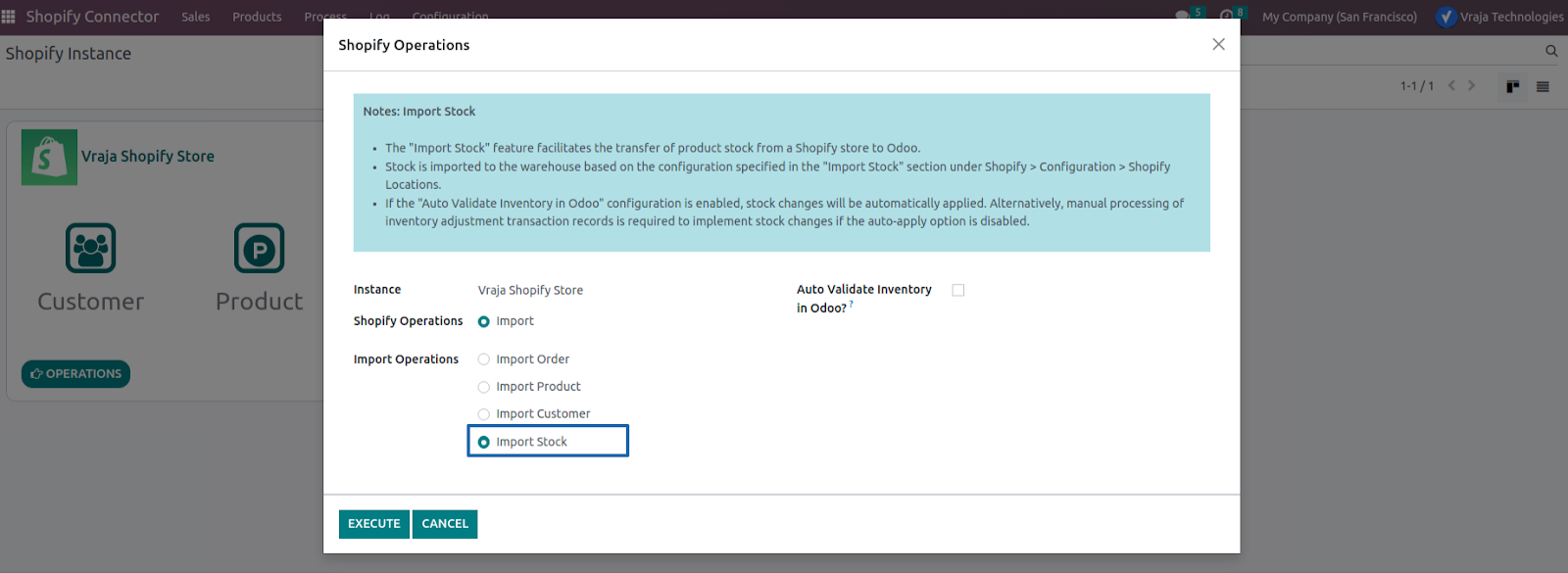Click the Import Operations field label
1568x573 pixels.
pyautogui.click(x=406, y=359)
